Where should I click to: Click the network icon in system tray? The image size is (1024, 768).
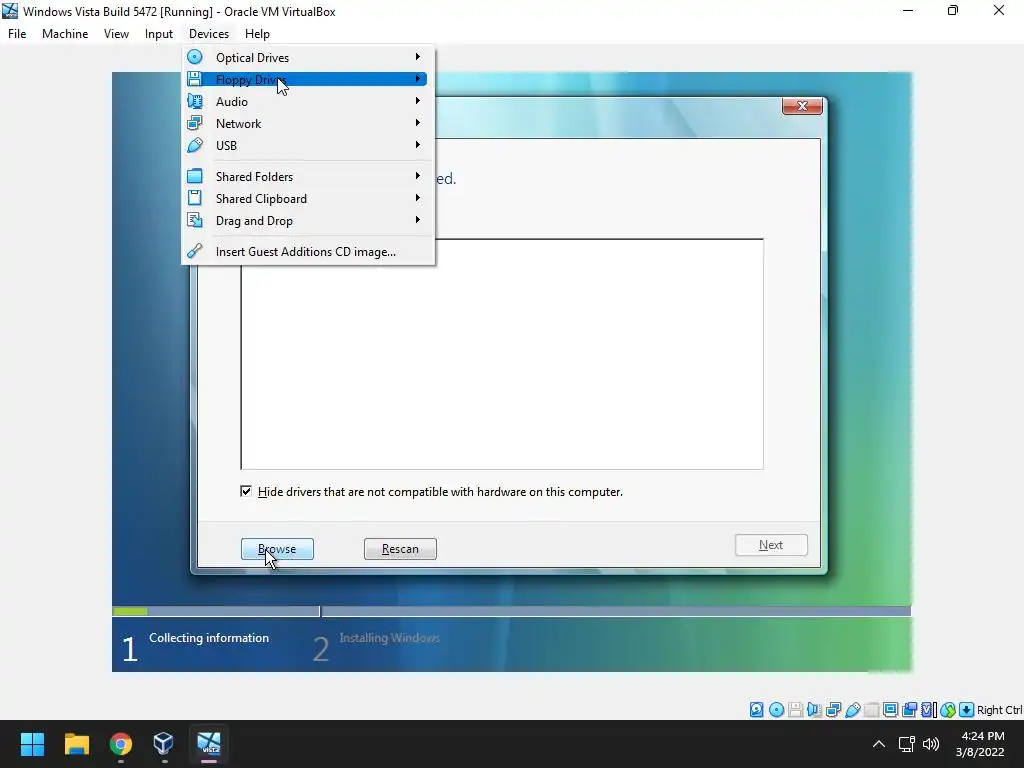[x=906, y=744]
